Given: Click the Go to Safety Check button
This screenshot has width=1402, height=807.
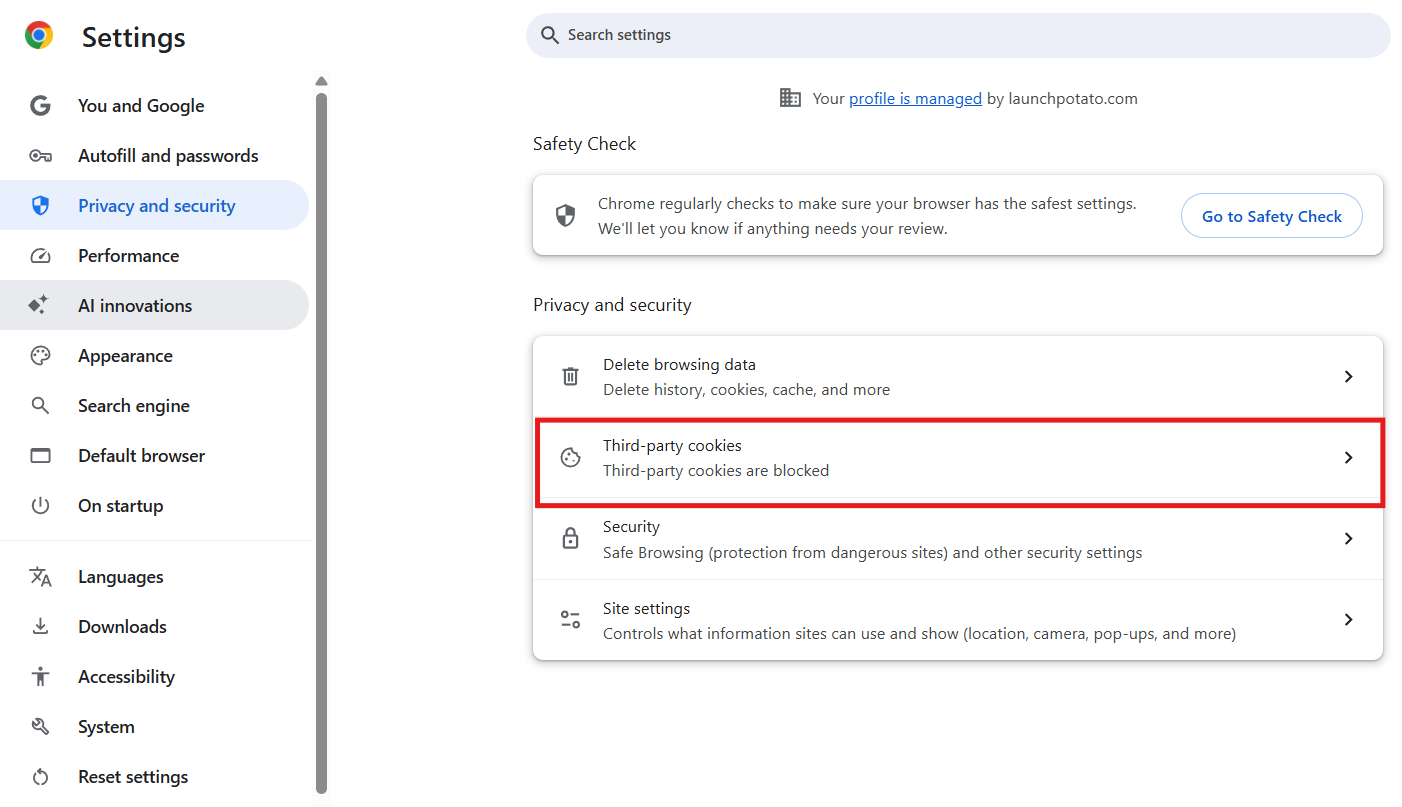Looking at the screenshot, I should (x=1272, y=216).
